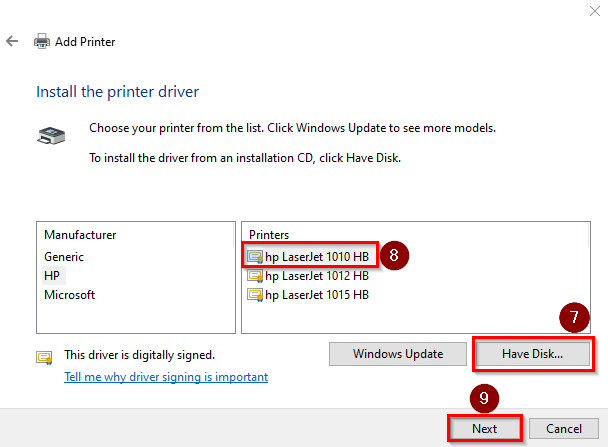The height and width of the screenshot is (447, 608).
Task: Select HP in the Manufacturer list
Action: click(x=53, y=275)
